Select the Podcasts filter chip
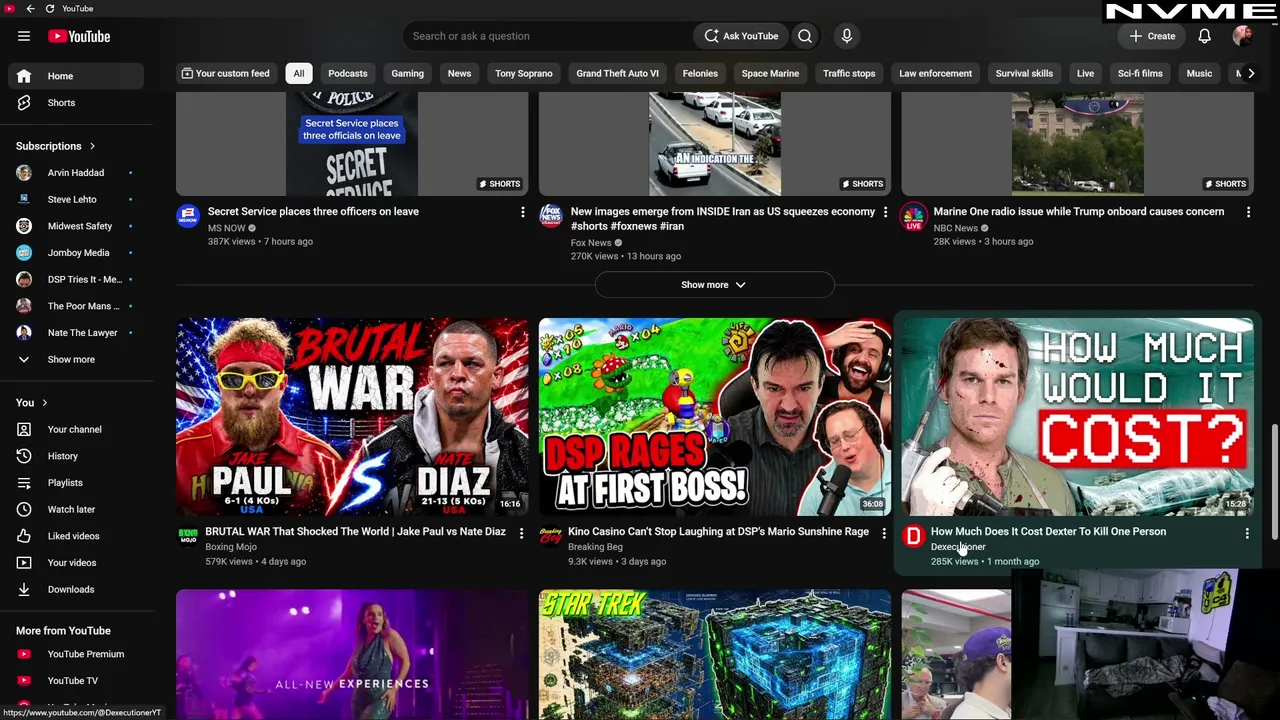Viewport: 1280px width, 720px height. (x=348, y=73)
